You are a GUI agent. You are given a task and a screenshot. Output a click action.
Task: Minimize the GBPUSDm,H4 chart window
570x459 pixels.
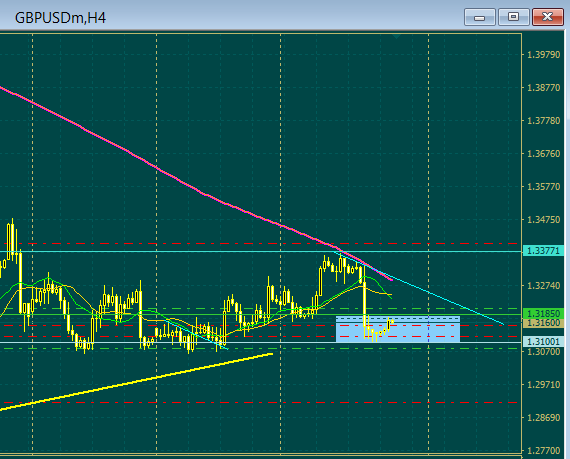coord(479,17)
